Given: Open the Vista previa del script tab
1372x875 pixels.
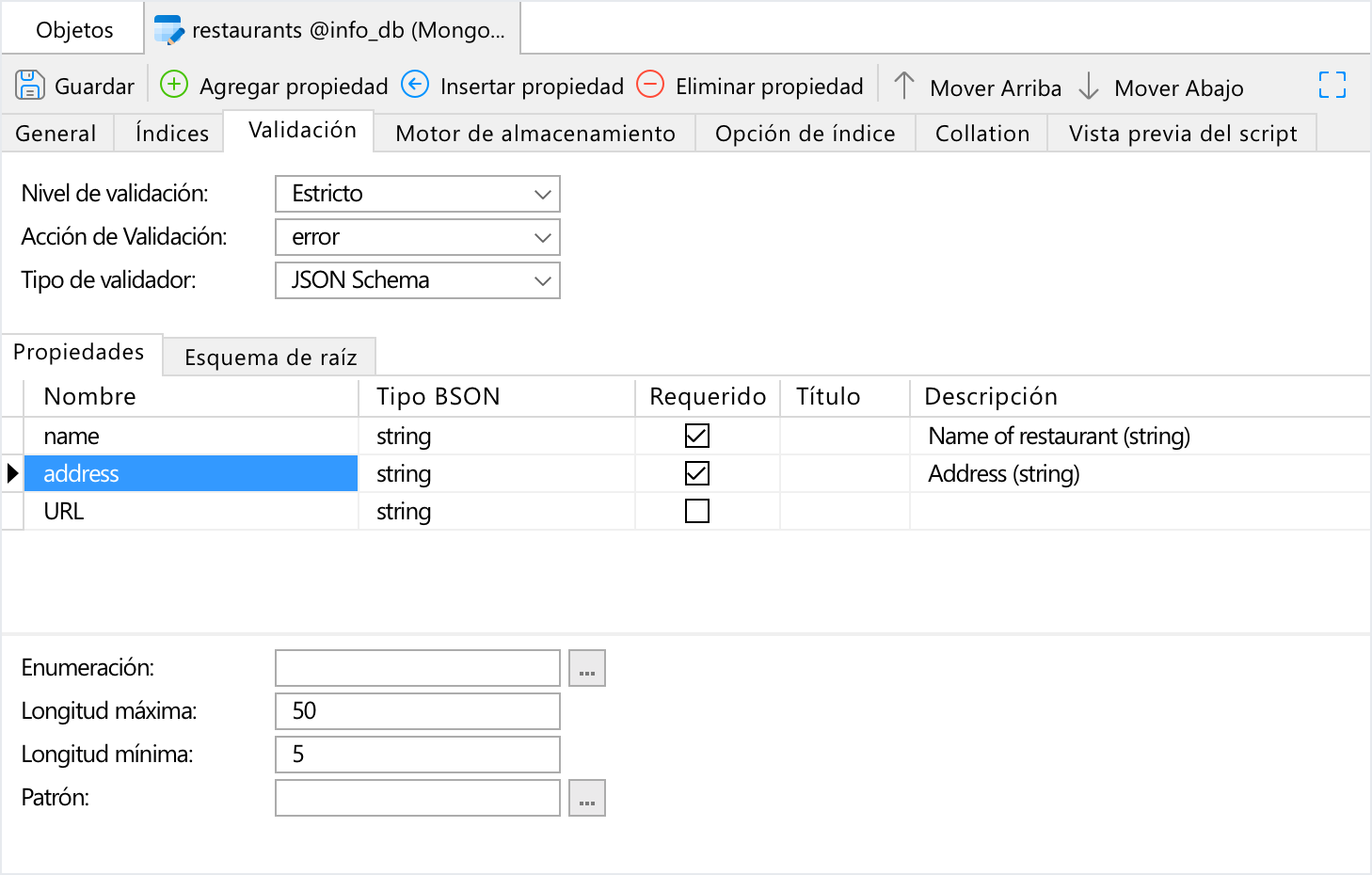Looking at the screenshot, I should click(x=1183, y=134).
